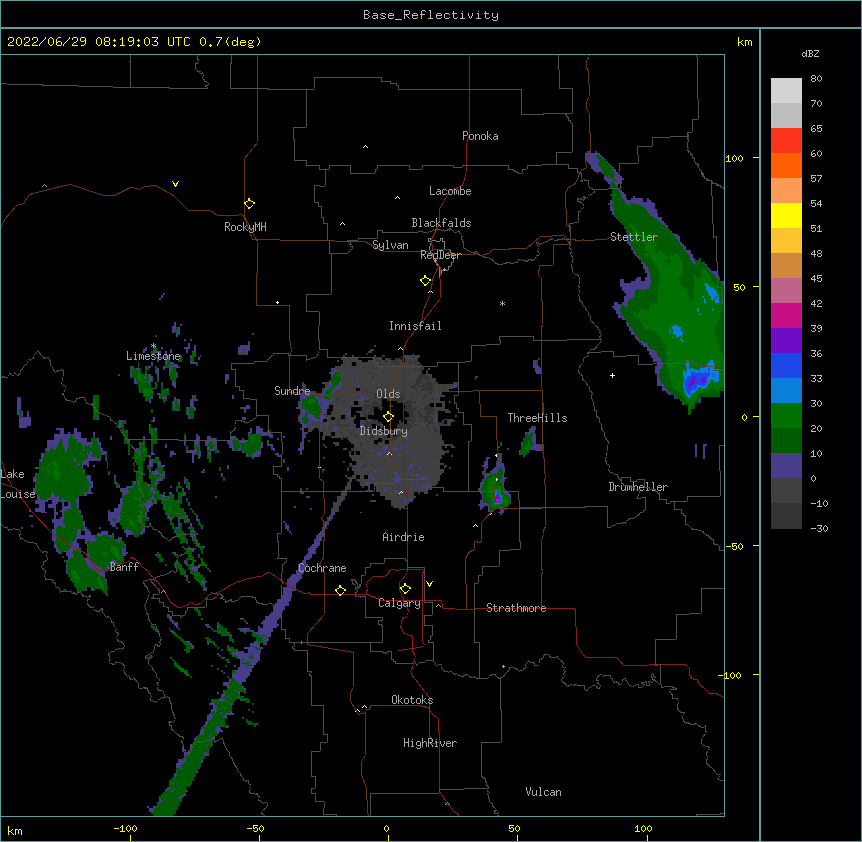Click the -30 value on the dBZ legend
Screen dimensions: 862x842
tap(819, 528)
